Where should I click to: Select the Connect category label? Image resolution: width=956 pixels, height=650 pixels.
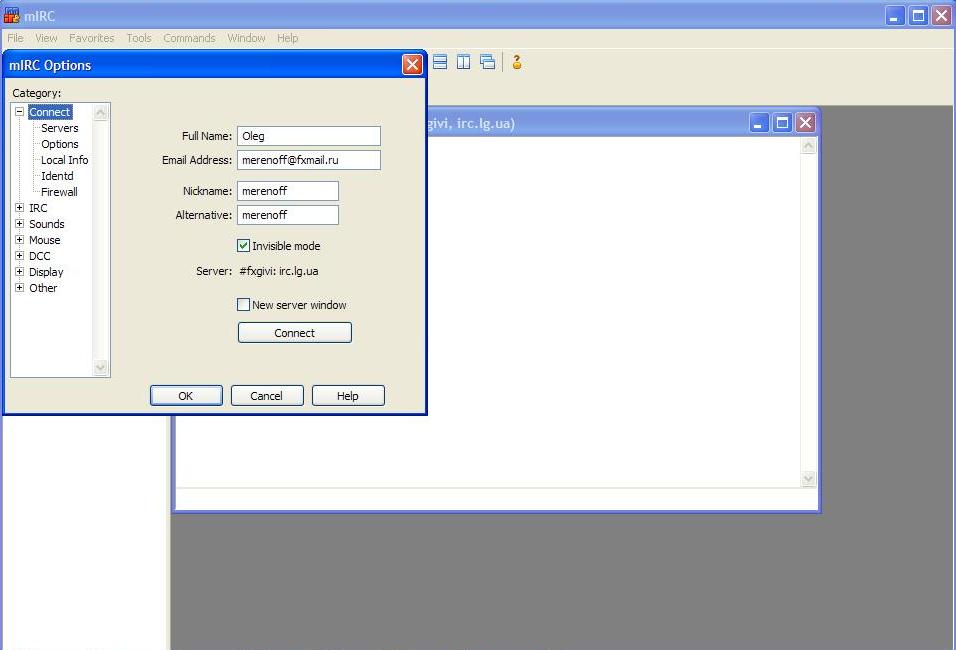pos(50,112)
